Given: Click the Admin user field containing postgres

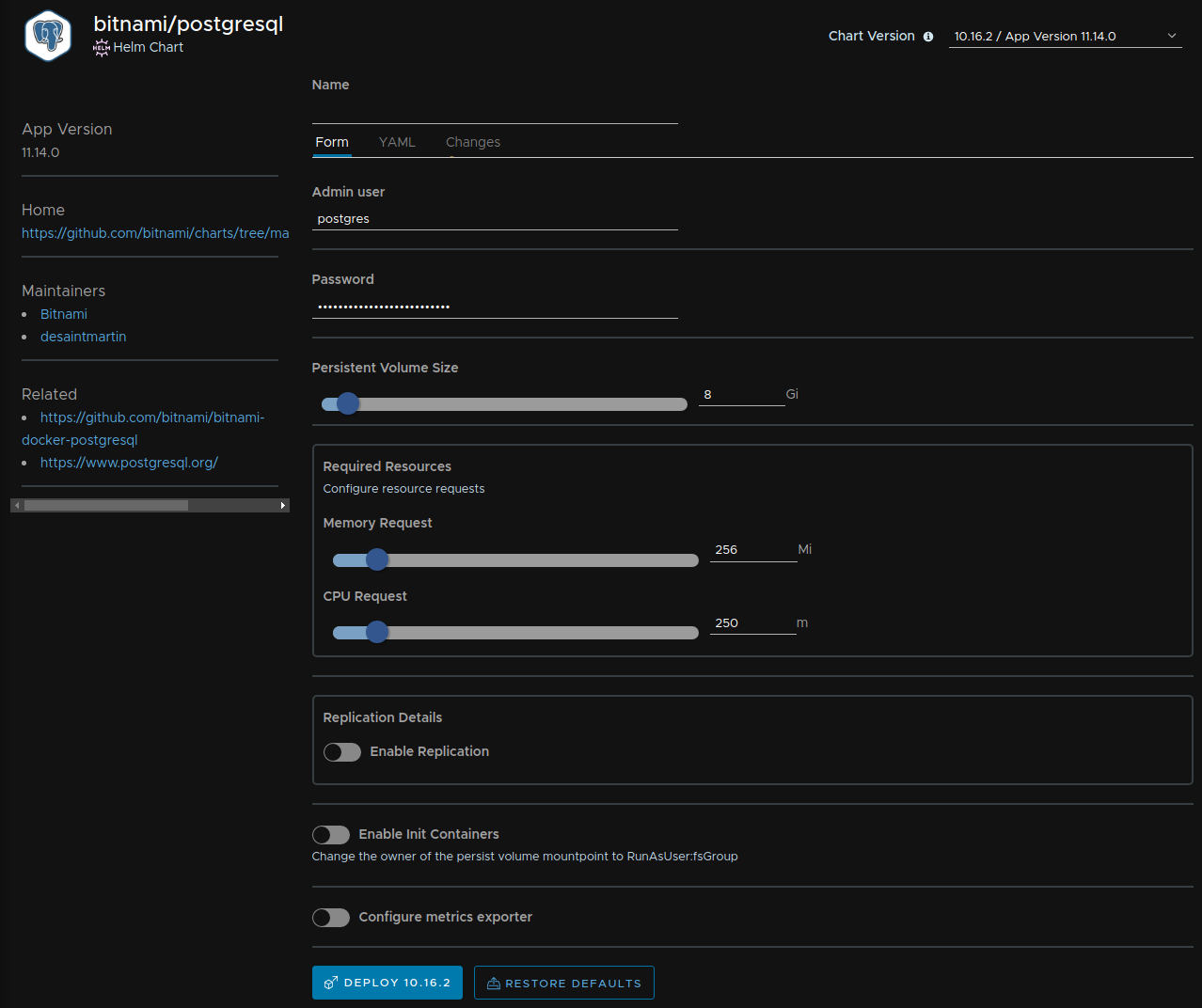Looking at the screenshot, I should (x=495, y=218).
